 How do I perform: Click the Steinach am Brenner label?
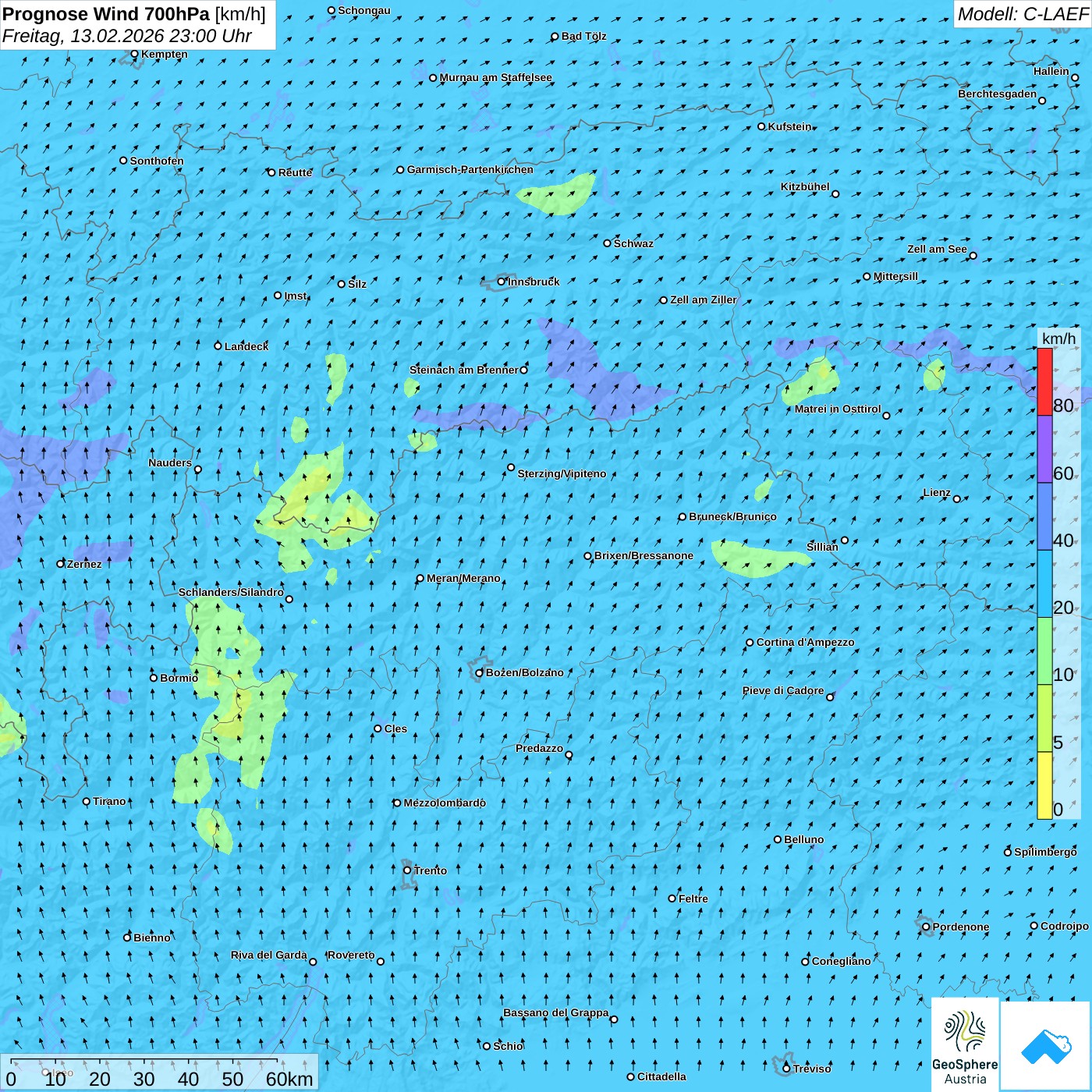coord(463,370)
